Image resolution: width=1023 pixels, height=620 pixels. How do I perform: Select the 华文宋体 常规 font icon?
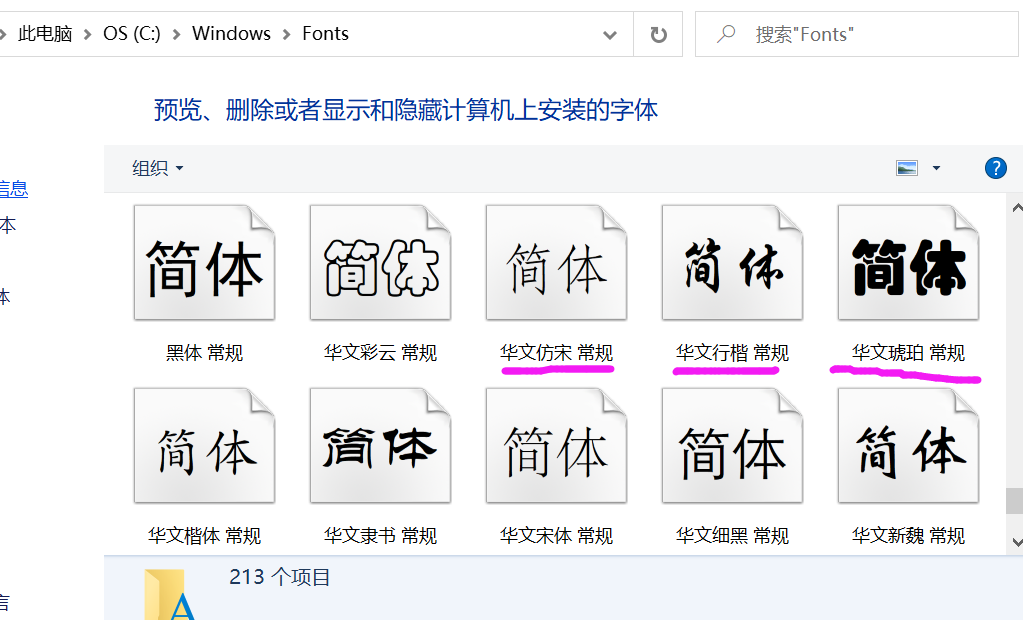click(556, 444)
